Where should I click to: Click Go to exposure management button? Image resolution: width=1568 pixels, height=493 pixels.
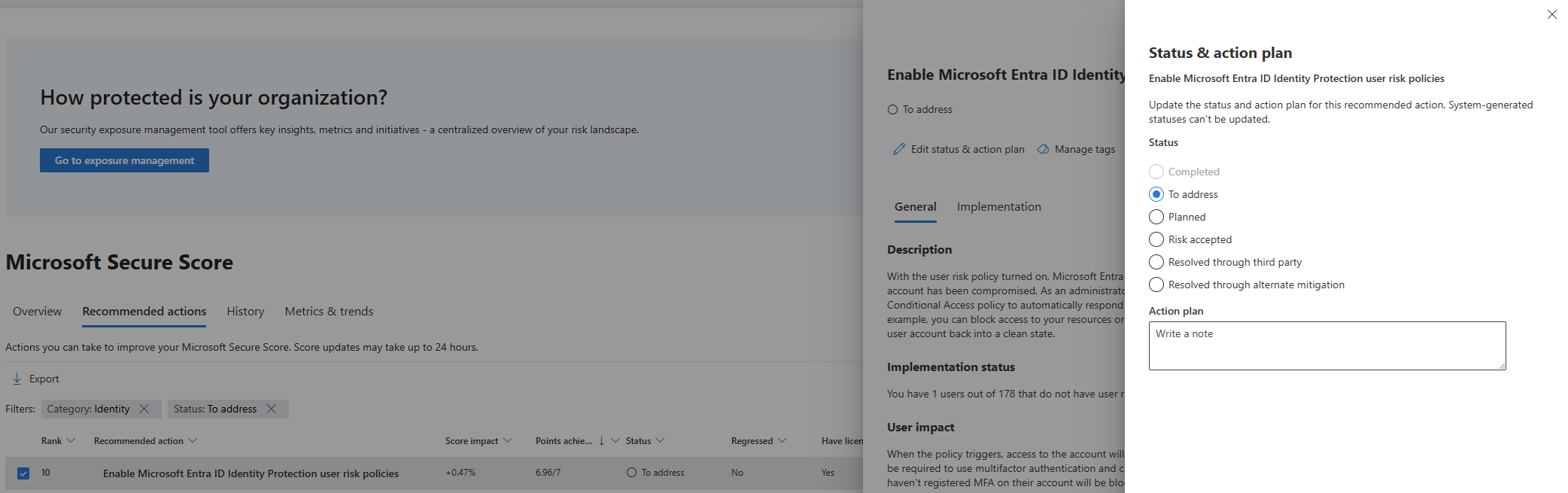click(x=124, y=160)
